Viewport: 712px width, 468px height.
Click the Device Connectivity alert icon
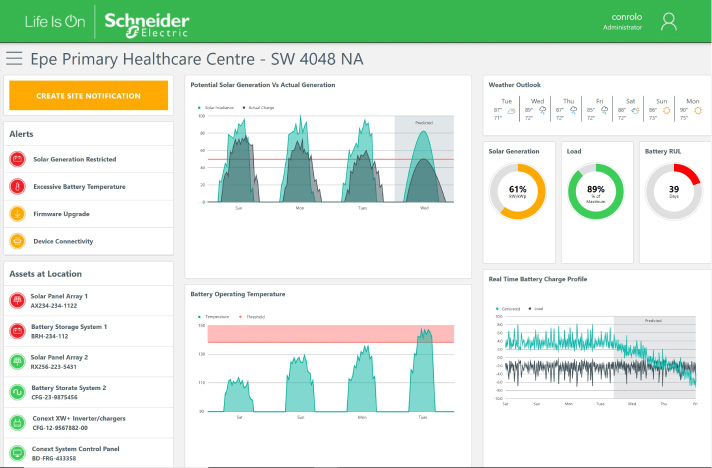[17, 241]
